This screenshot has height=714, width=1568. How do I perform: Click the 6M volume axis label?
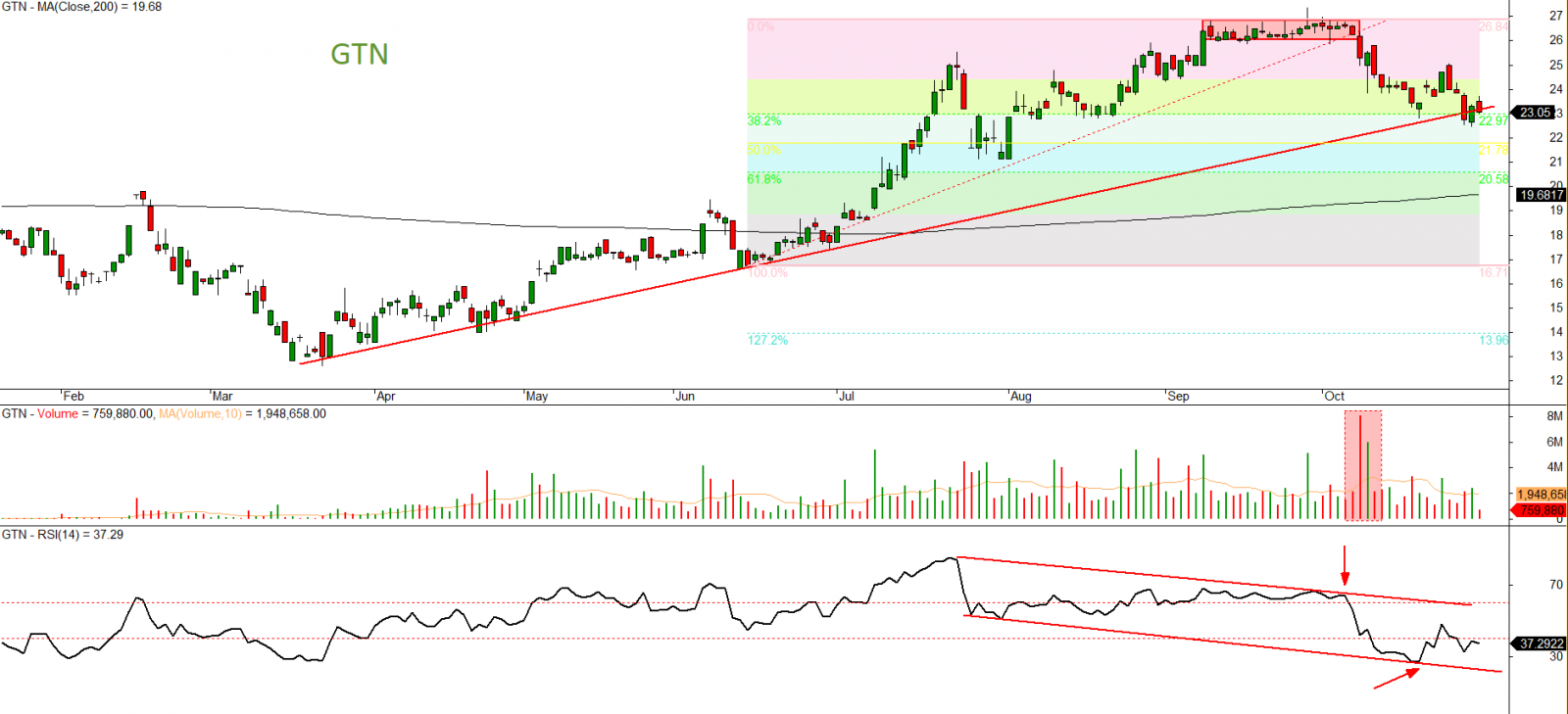tap(1554, 442)
